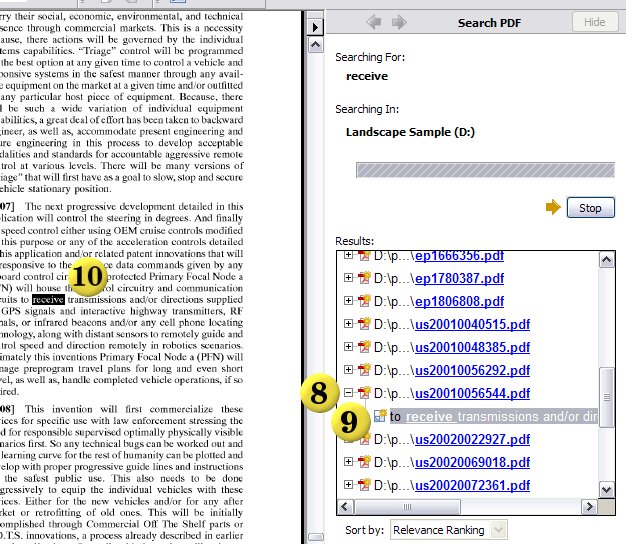The image size is (626, 544).
Task: Click the PDF icon beside ep1806808.pdf
Action: (364, 300)
